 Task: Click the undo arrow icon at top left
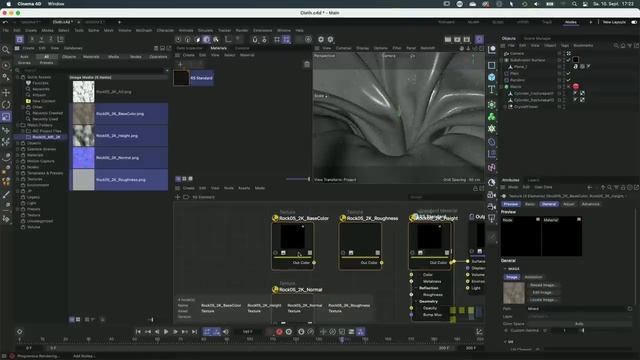pos(5,22)
